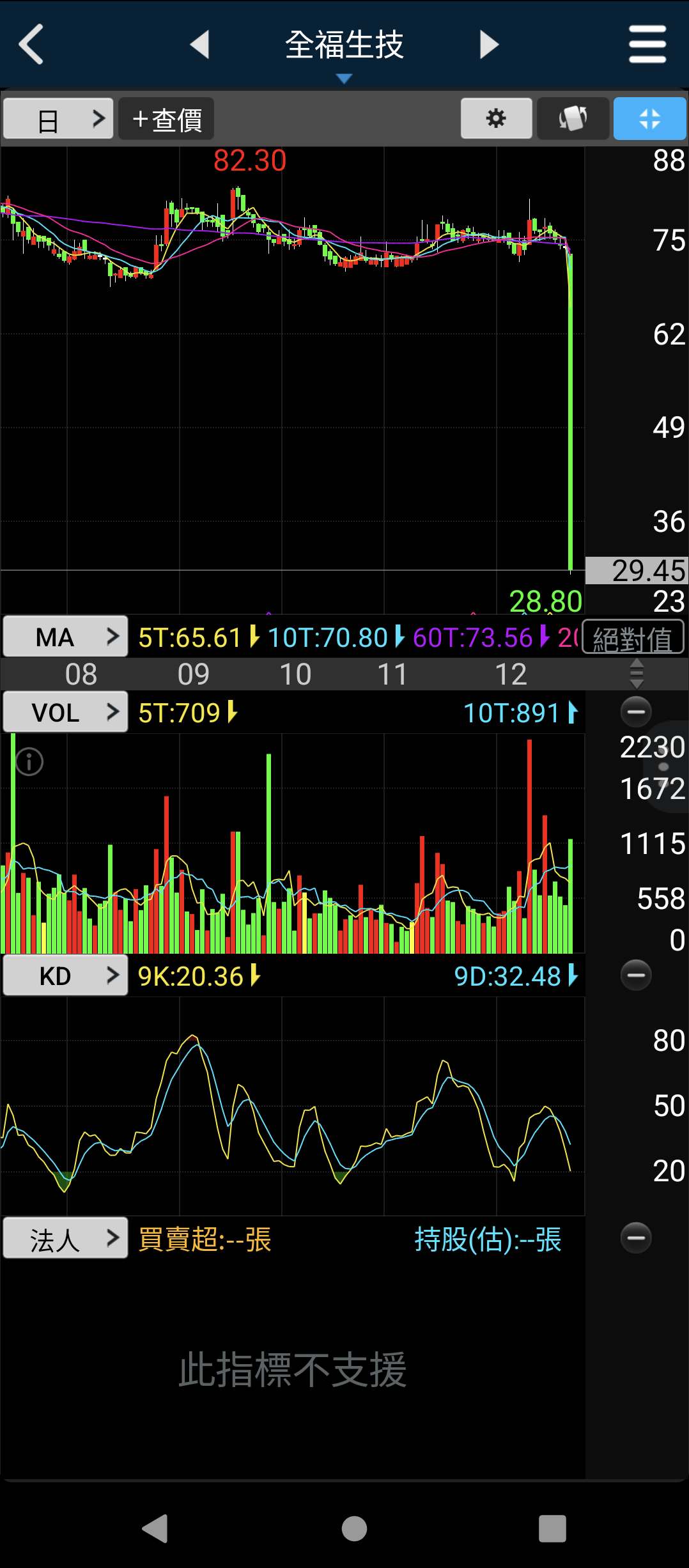Change the VOL indicator selector
The height and width of the screenshot is (1568, 689).
65,712
